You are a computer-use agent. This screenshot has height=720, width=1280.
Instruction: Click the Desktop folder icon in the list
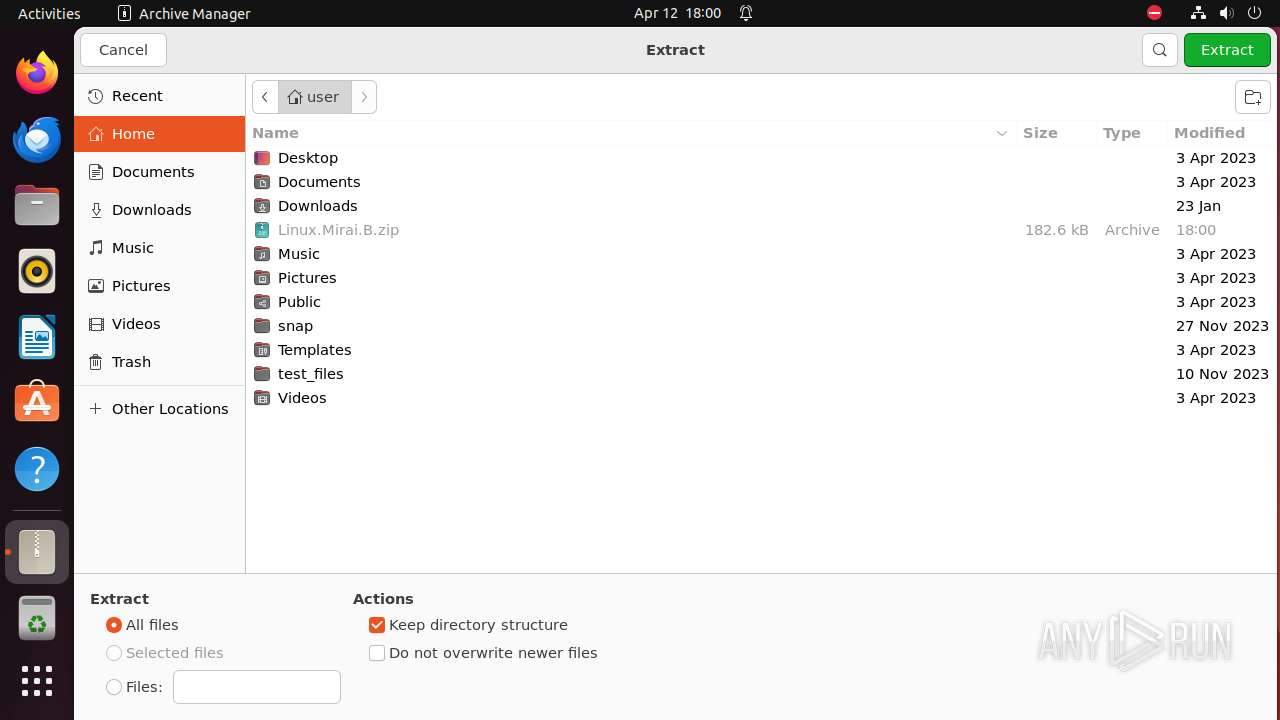coord(262,158)
